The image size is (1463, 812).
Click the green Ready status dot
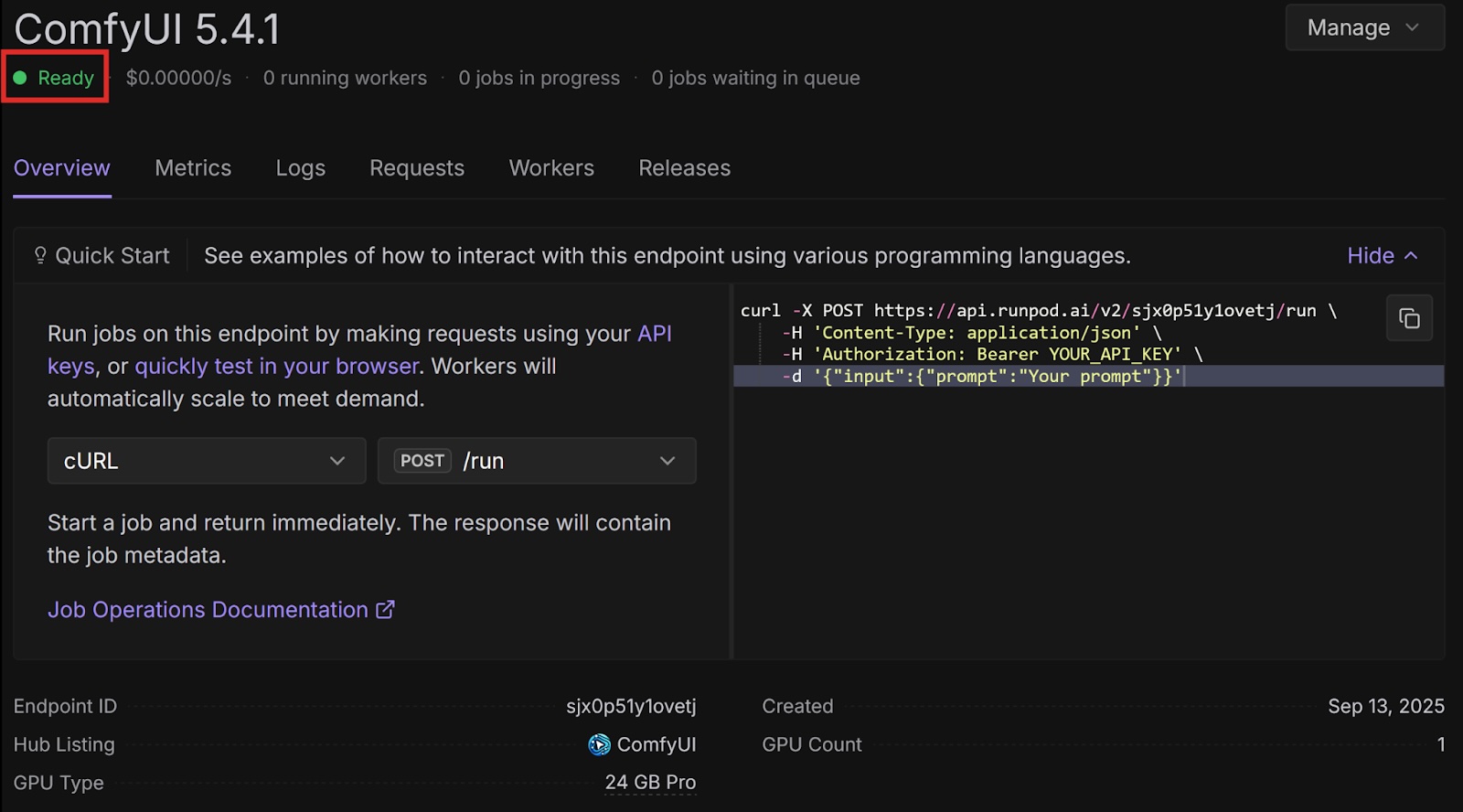(20, 78)
